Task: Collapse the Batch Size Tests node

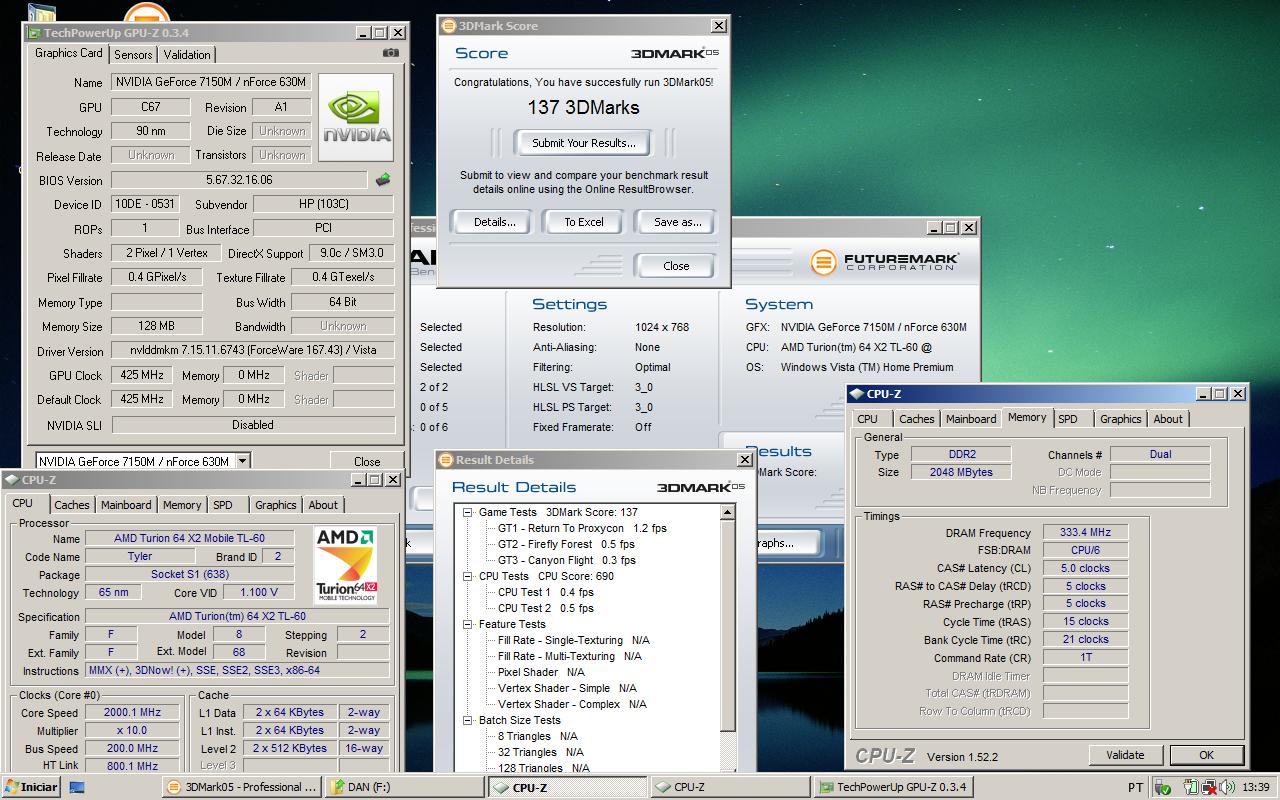Action: click(x=467, y=720)
